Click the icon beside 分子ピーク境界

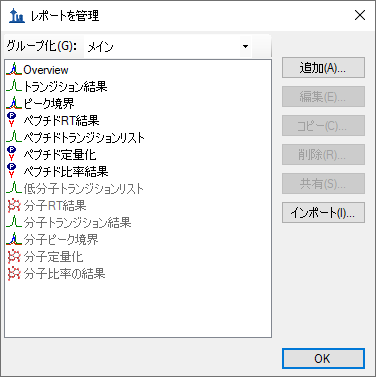(13, 239)
